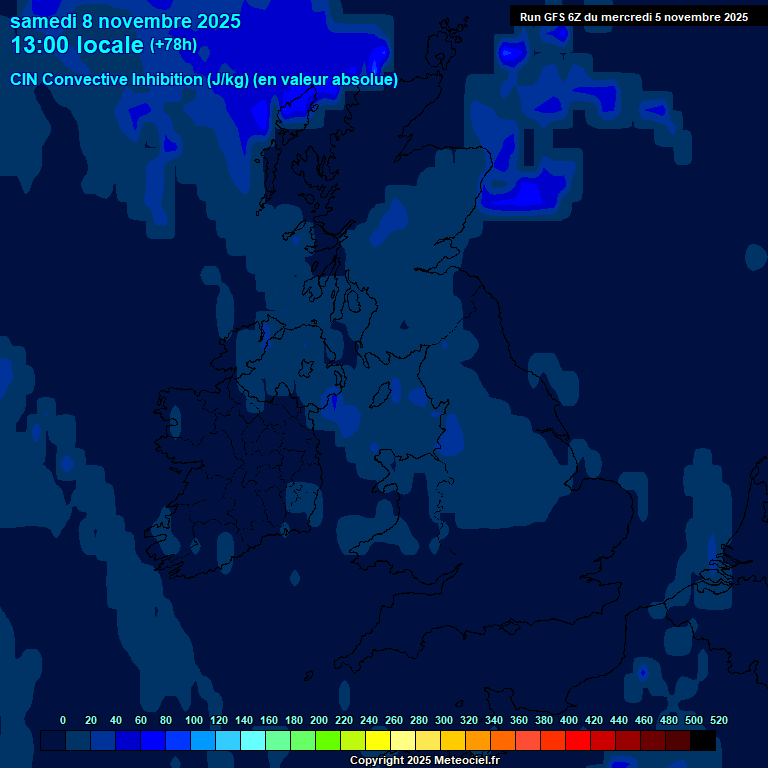Click the 'Run GFS 6Z' run info banner
The width and height of the screenshot is (768, 768).
coord(633,16)
